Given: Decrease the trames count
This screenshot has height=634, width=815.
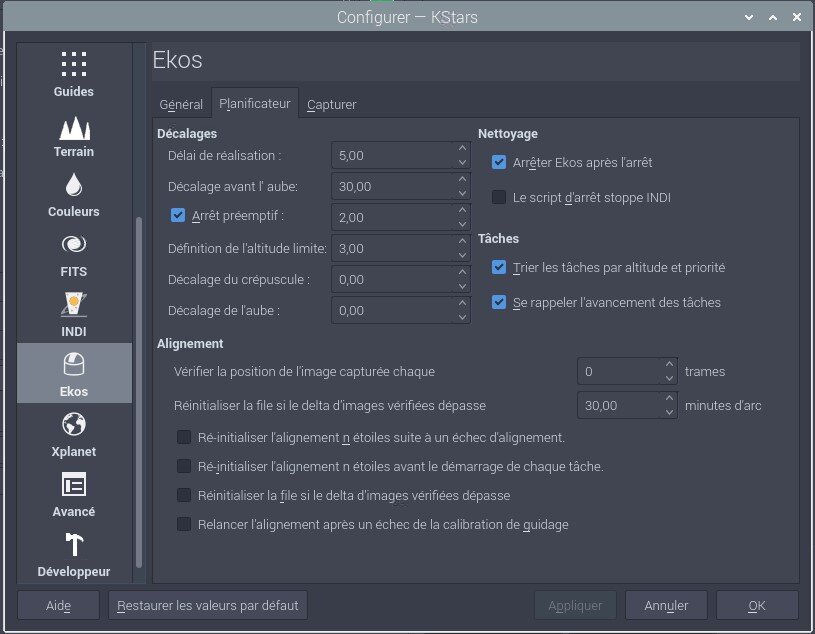Looking at the screenshot, I should (x=669, y=378).
